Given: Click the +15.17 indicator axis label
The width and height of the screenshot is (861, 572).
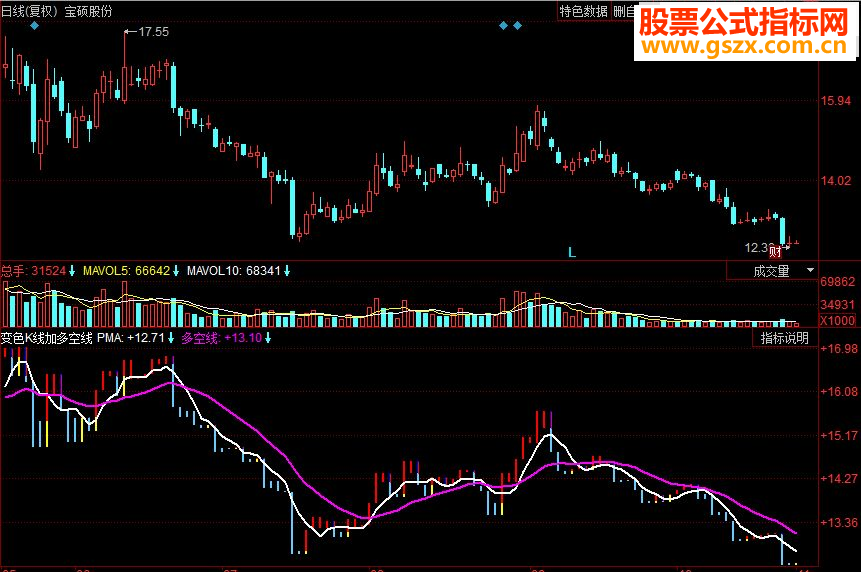Looking at the screenshot, I should click(838, 436).
